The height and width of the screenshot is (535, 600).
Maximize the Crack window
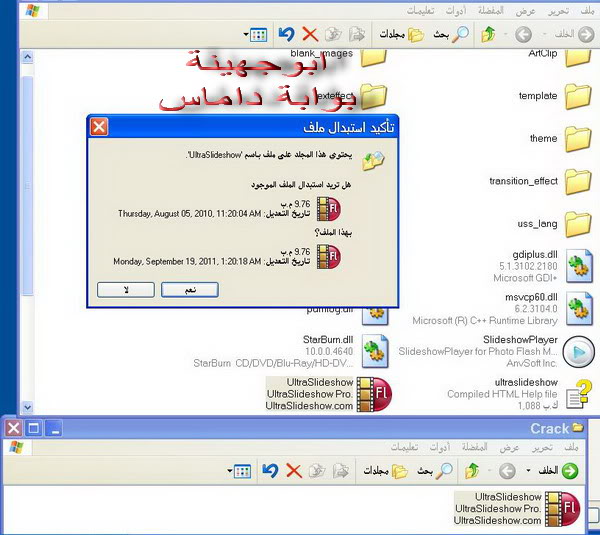coord(34,428)
